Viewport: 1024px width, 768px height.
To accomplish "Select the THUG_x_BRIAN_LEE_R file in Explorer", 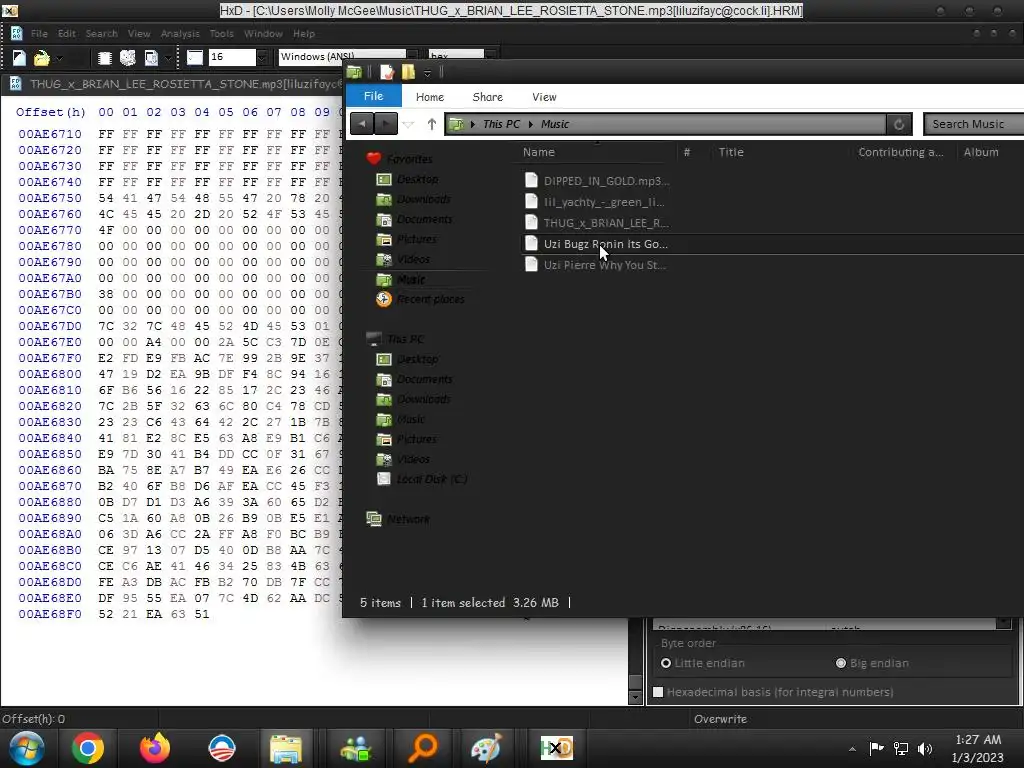I will point(598,223).
